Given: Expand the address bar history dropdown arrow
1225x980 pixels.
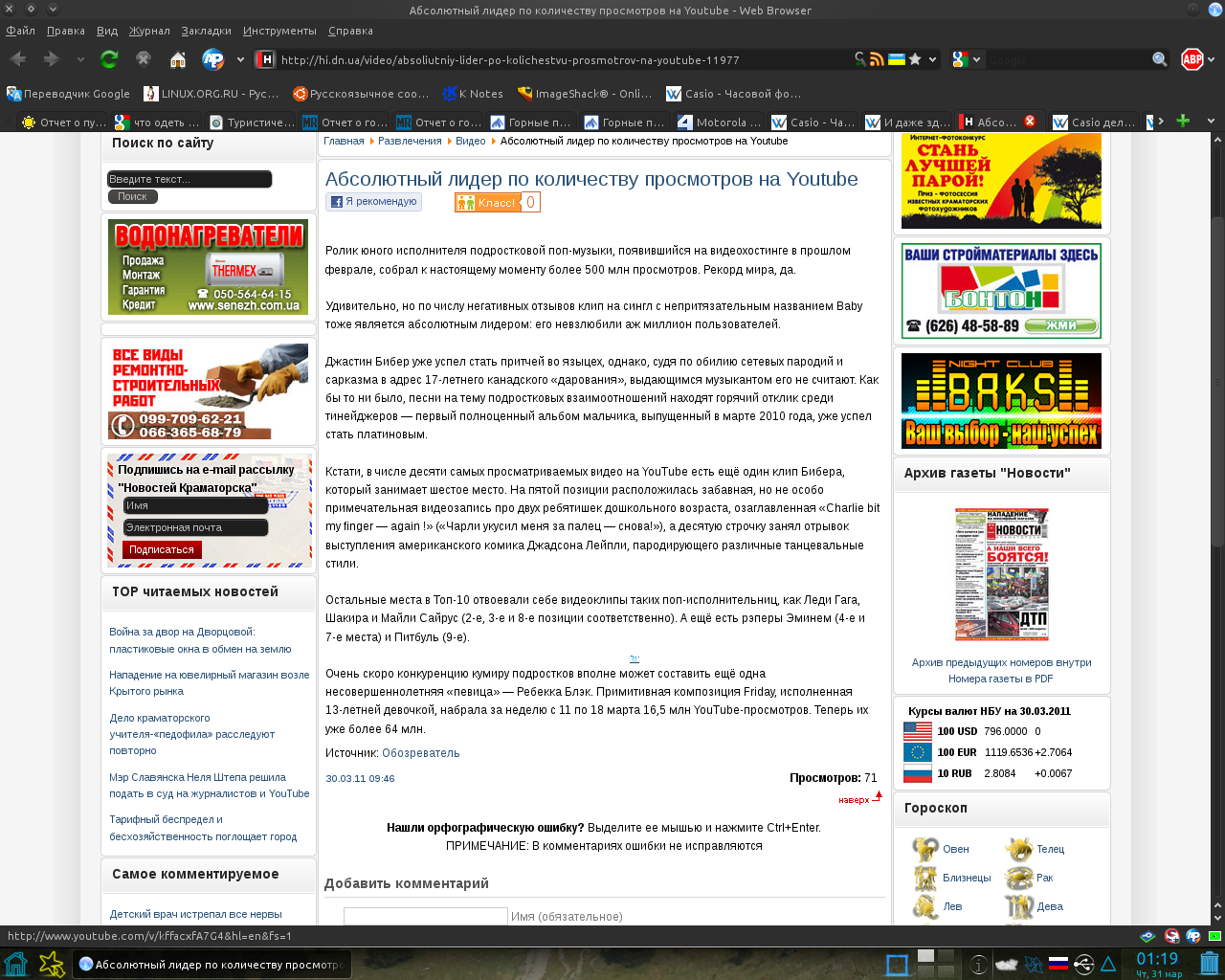Looking at the screenshot, I should coord(932,59).
